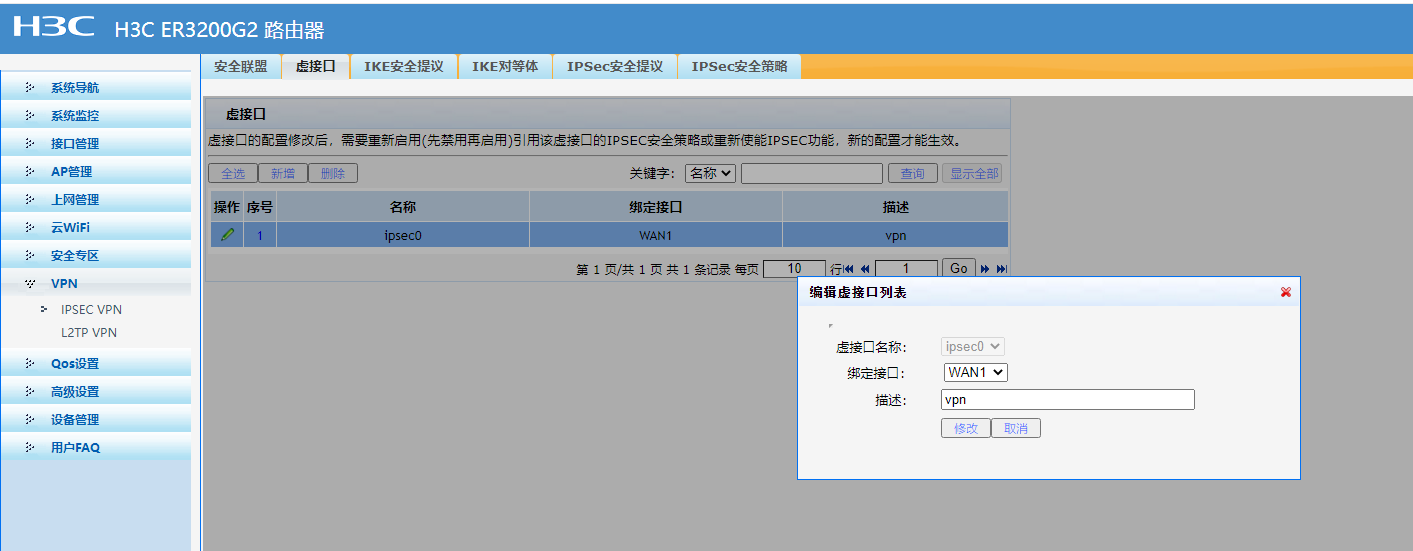Viewport: 1413px width, 551px height.
Task: Select the WAN1 cell in table row
Action: pos(656,236)
